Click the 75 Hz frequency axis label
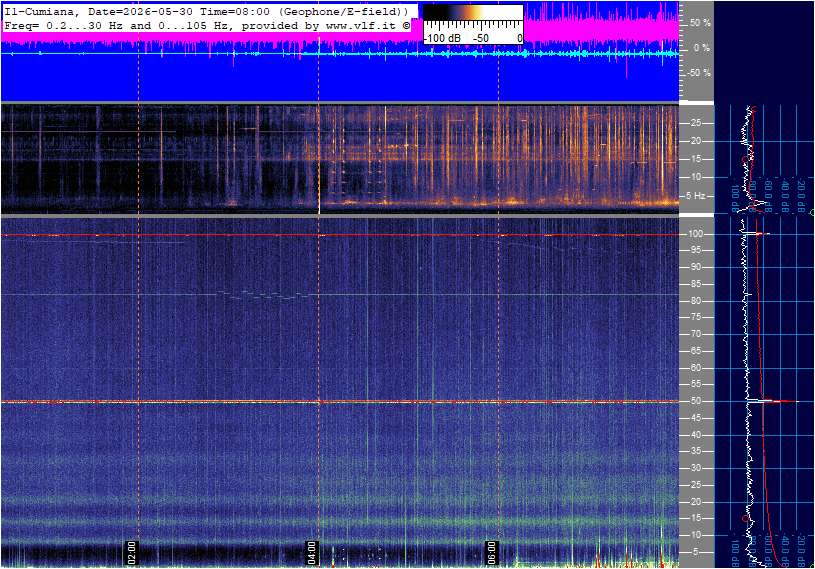The height and width of the screenshot is (569, 815). tap(695, 317)
